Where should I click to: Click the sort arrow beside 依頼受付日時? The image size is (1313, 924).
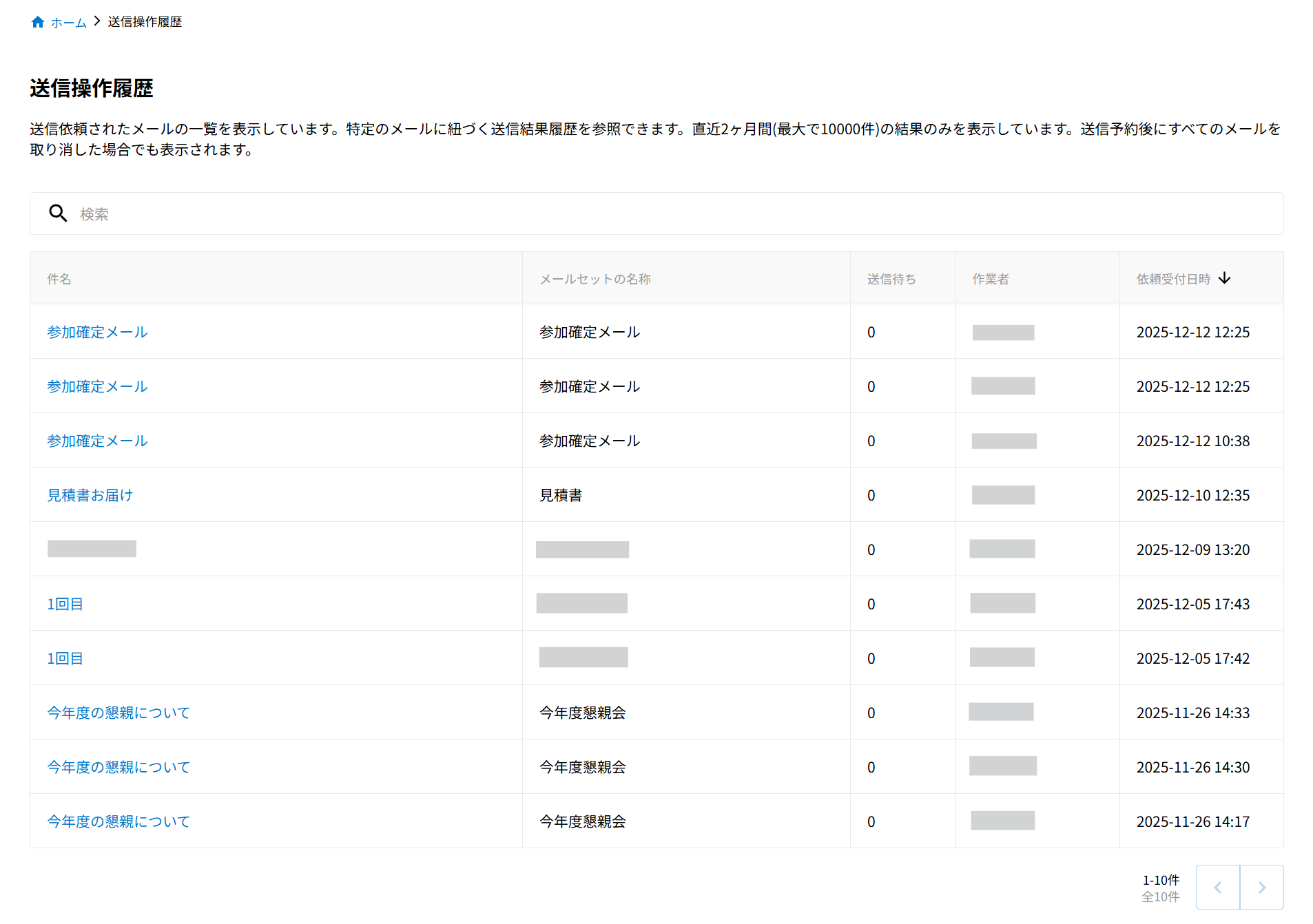click(1224, 278)
